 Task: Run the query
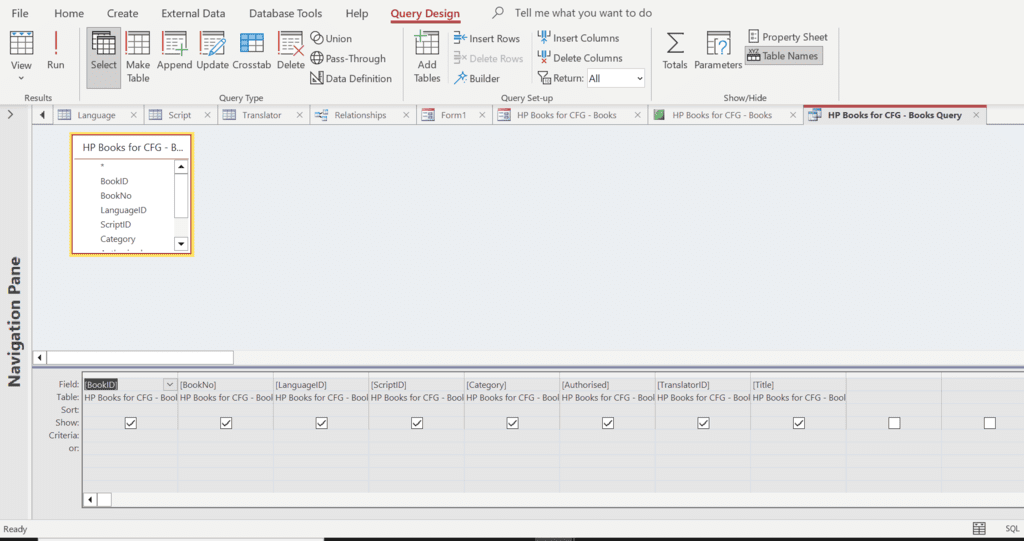(x=56, y=51)
